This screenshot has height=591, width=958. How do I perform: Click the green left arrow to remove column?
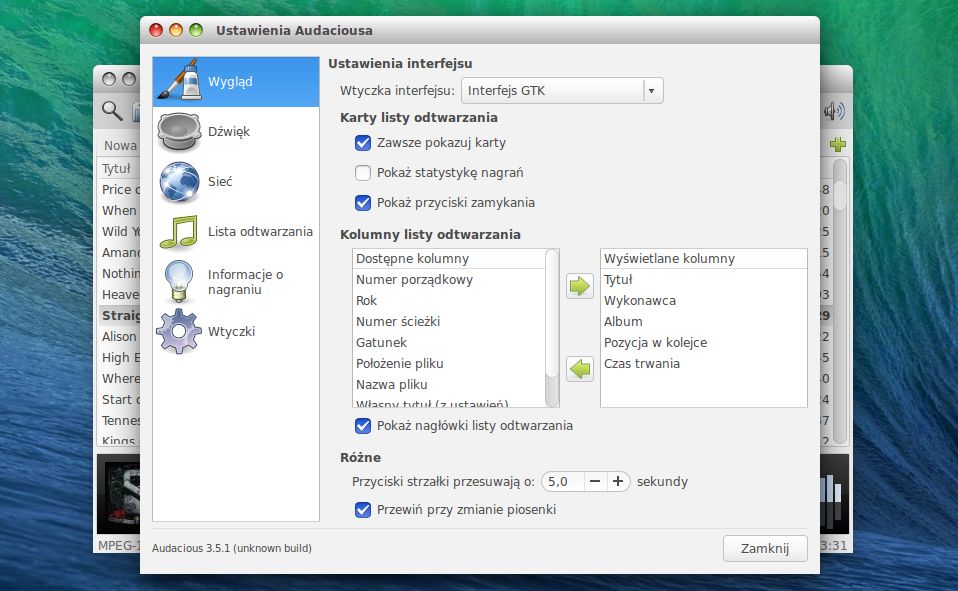(x=579, y=369)
